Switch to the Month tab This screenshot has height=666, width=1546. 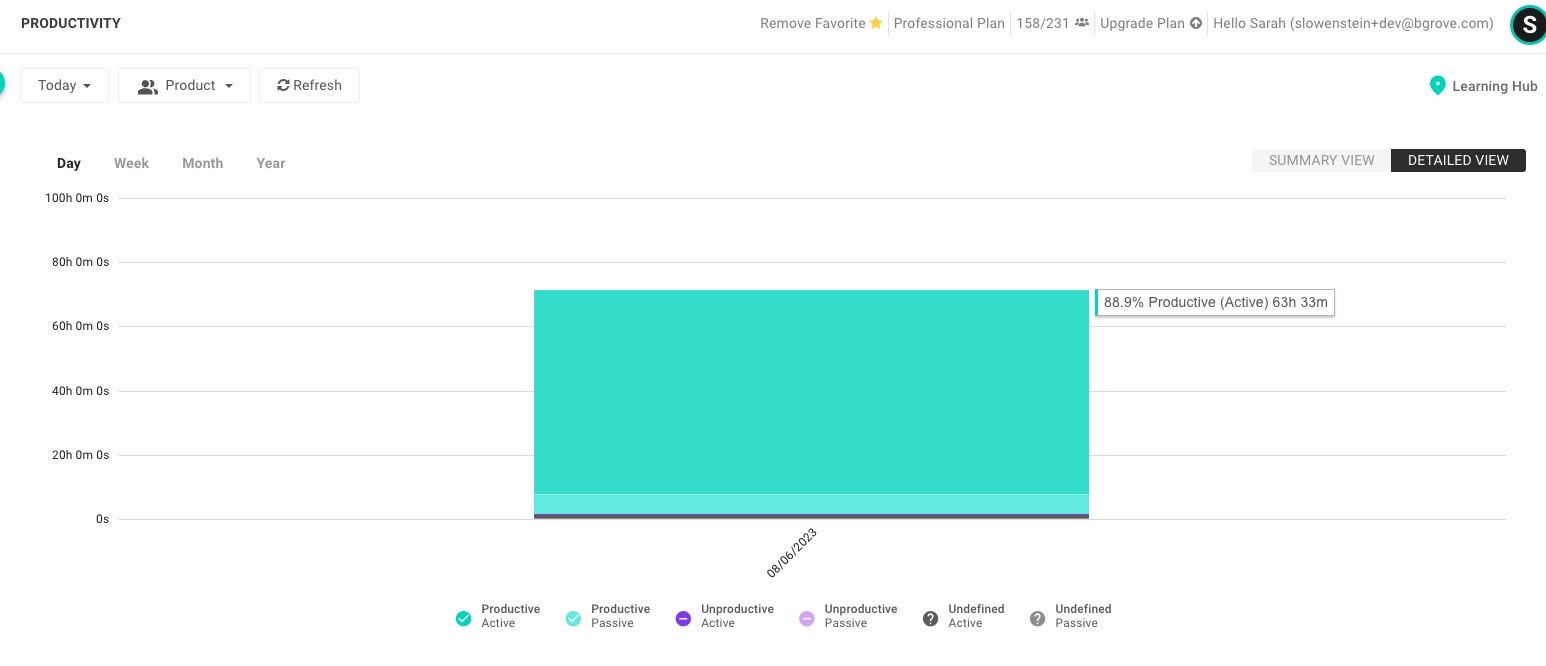tap(202, 163)
